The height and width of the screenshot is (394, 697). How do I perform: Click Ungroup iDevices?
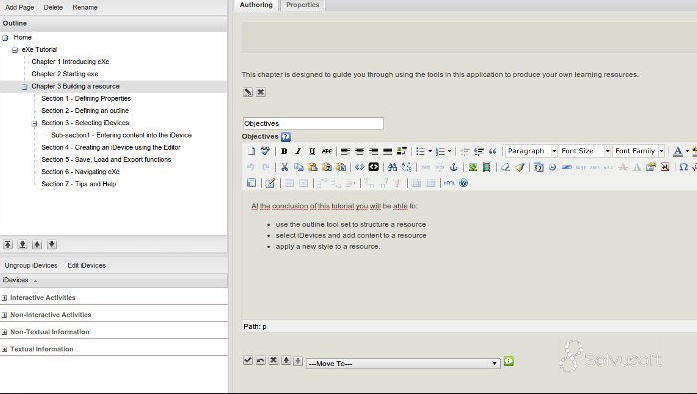tap(31, 265)
